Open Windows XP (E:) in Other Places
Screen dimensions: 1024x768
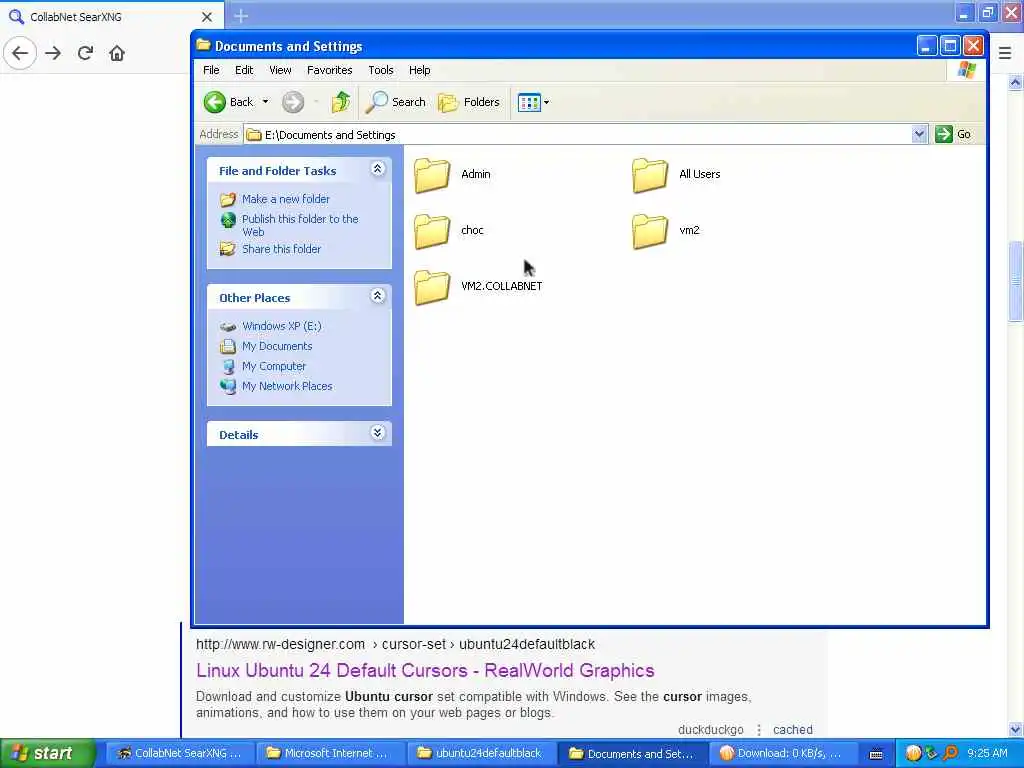click(281, 326)
